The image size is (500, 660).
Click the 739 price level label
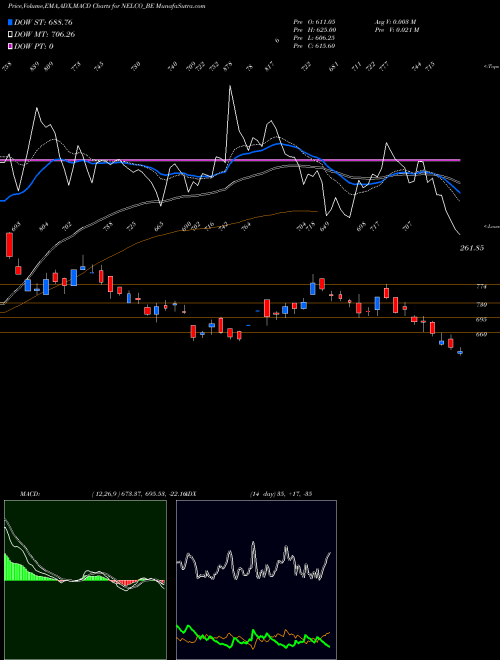tap(481, 304)
